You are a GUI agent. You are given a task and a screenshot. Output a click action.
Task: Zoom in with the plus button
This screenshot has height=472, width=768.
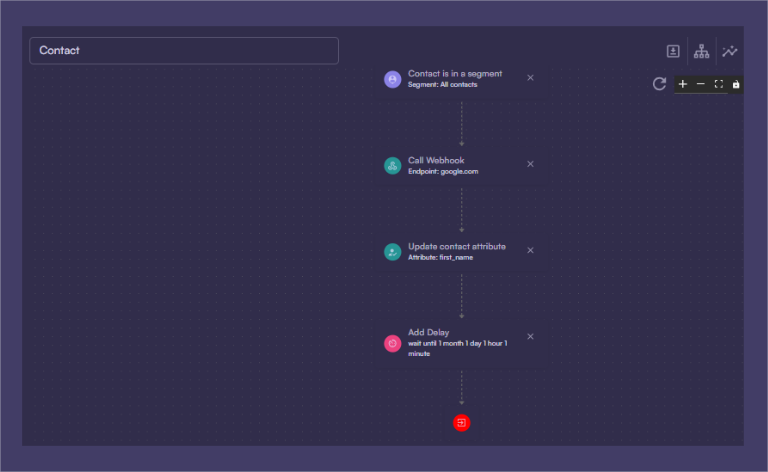click(x=683, y=84)
